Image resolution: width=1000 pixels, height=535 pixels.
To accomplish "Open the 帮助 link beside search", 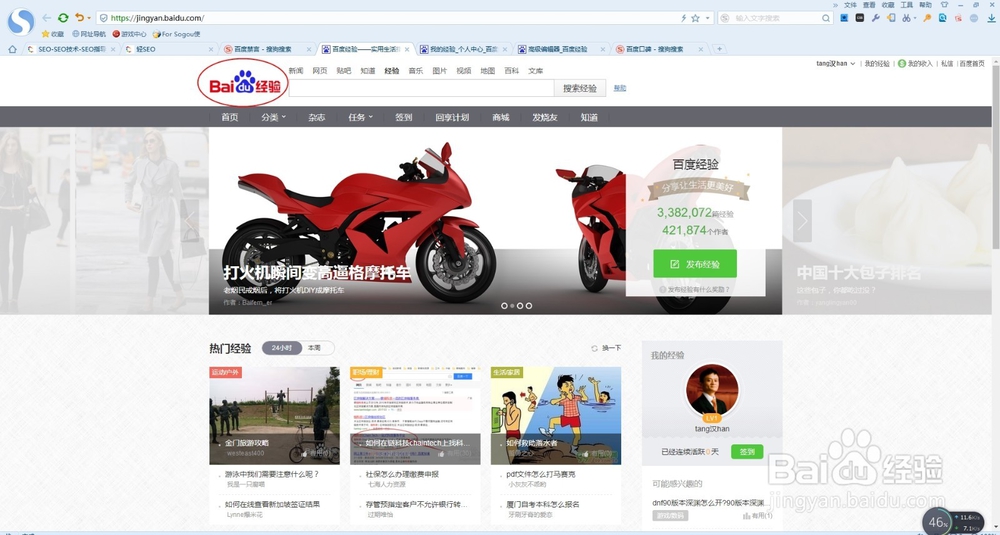I will [x=620, y=88].
